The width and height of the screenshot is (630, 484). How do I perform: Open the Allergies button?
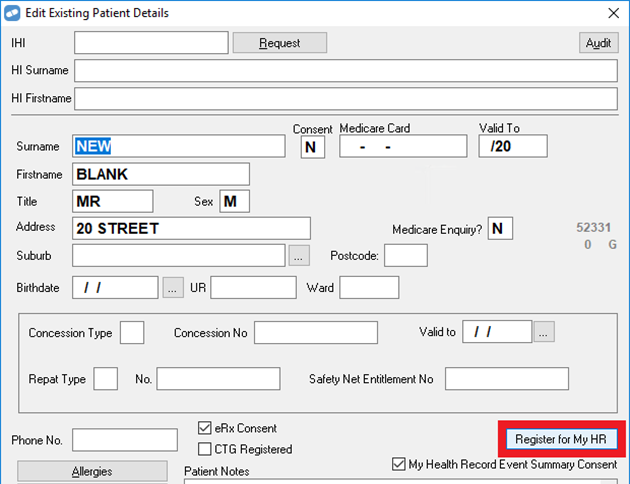pyautogui.click(x=90, y=471)
